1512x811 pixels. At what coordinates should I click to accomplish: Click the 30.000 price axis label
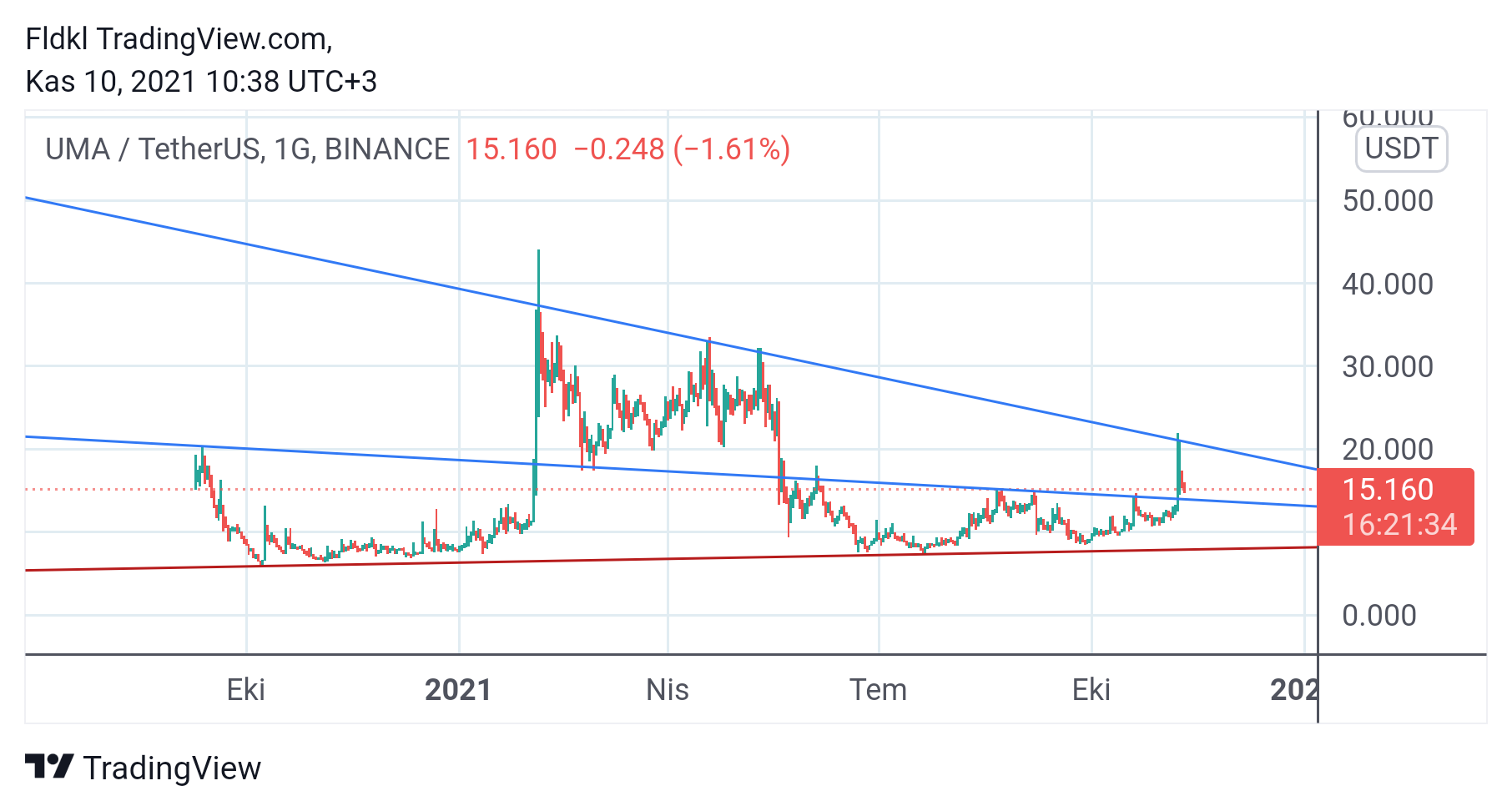point(1388,367)
